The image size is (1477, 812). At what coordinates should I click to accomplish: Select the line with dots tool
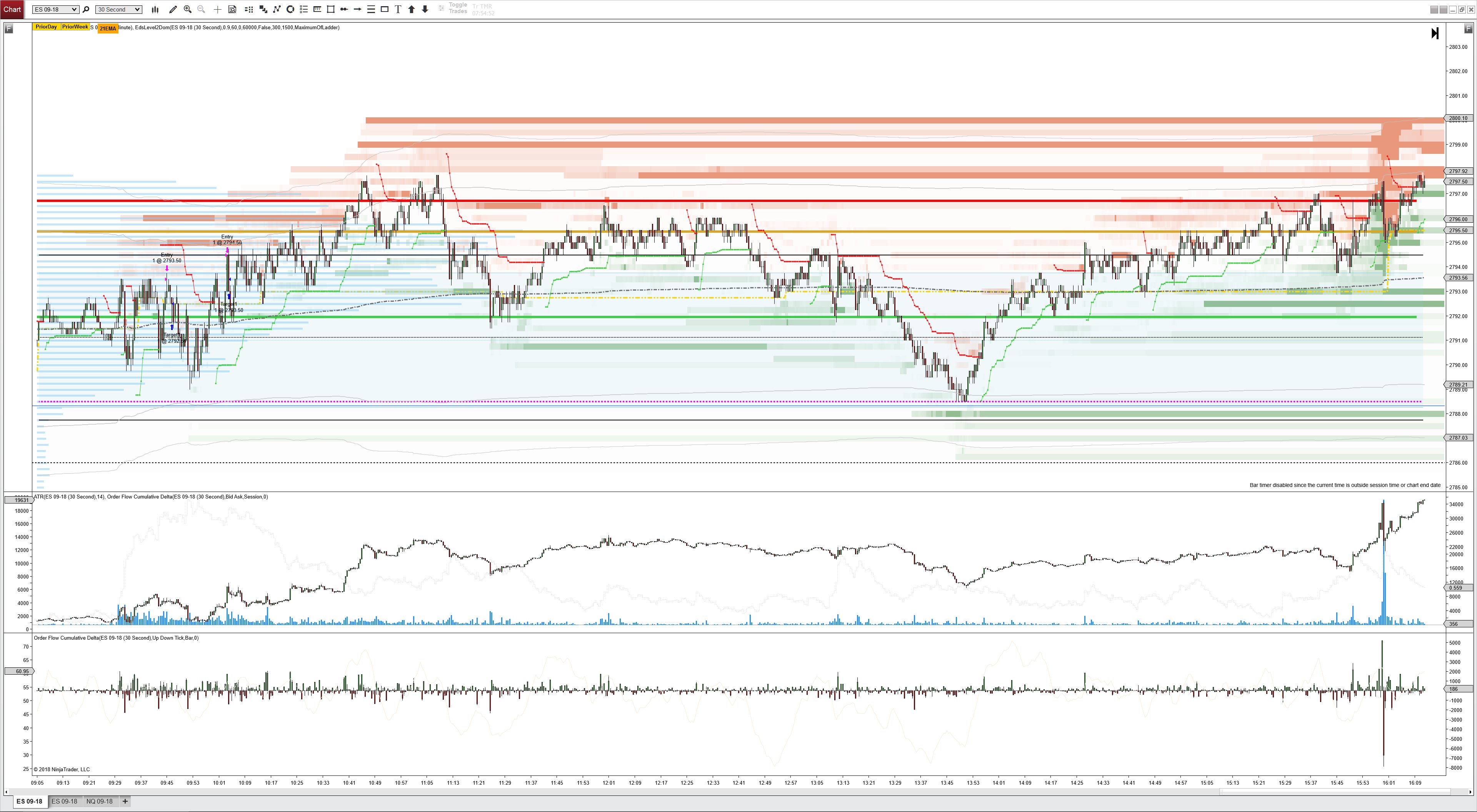point(344,9)
